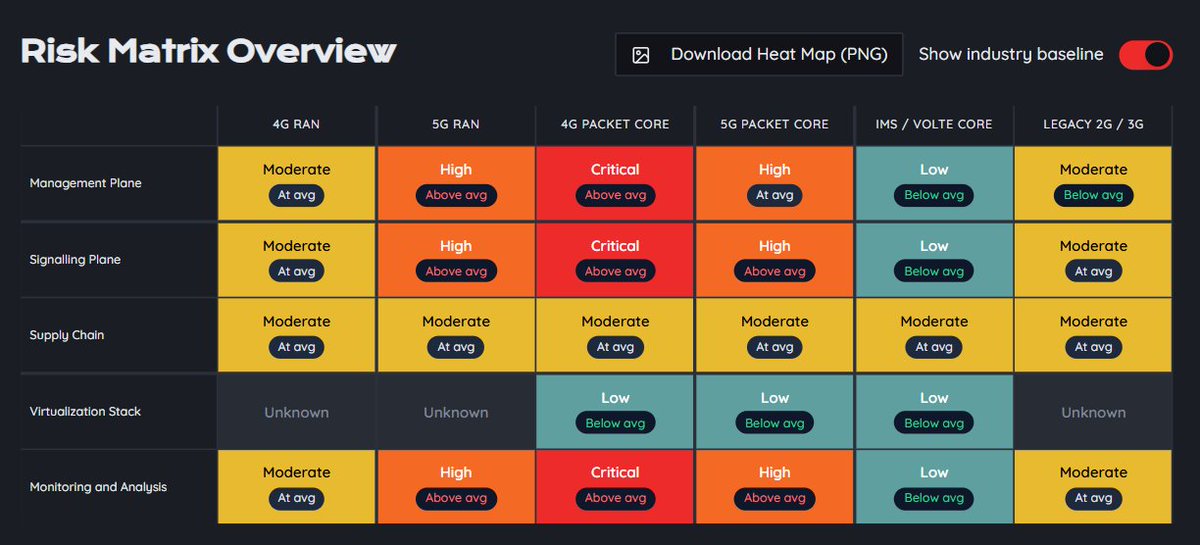Select Management Plane 4G Packet Core Critical cell
The width and height of the screenshot is (1200, 545).
click(615, 183)
